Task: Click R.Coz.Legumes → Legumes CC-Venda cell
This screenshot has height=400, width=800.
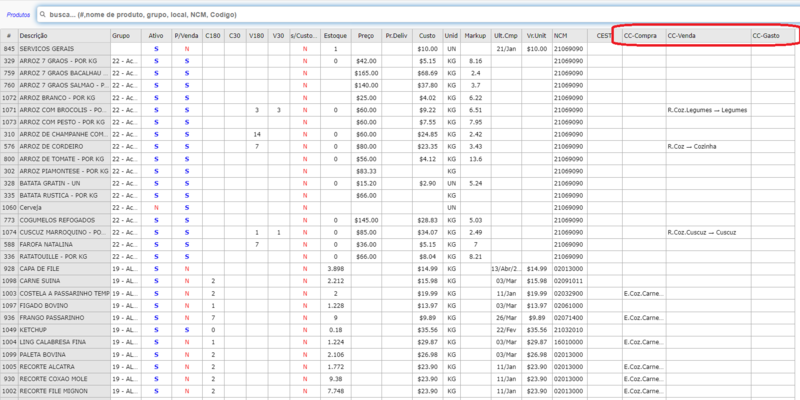Action: (708, 110)
